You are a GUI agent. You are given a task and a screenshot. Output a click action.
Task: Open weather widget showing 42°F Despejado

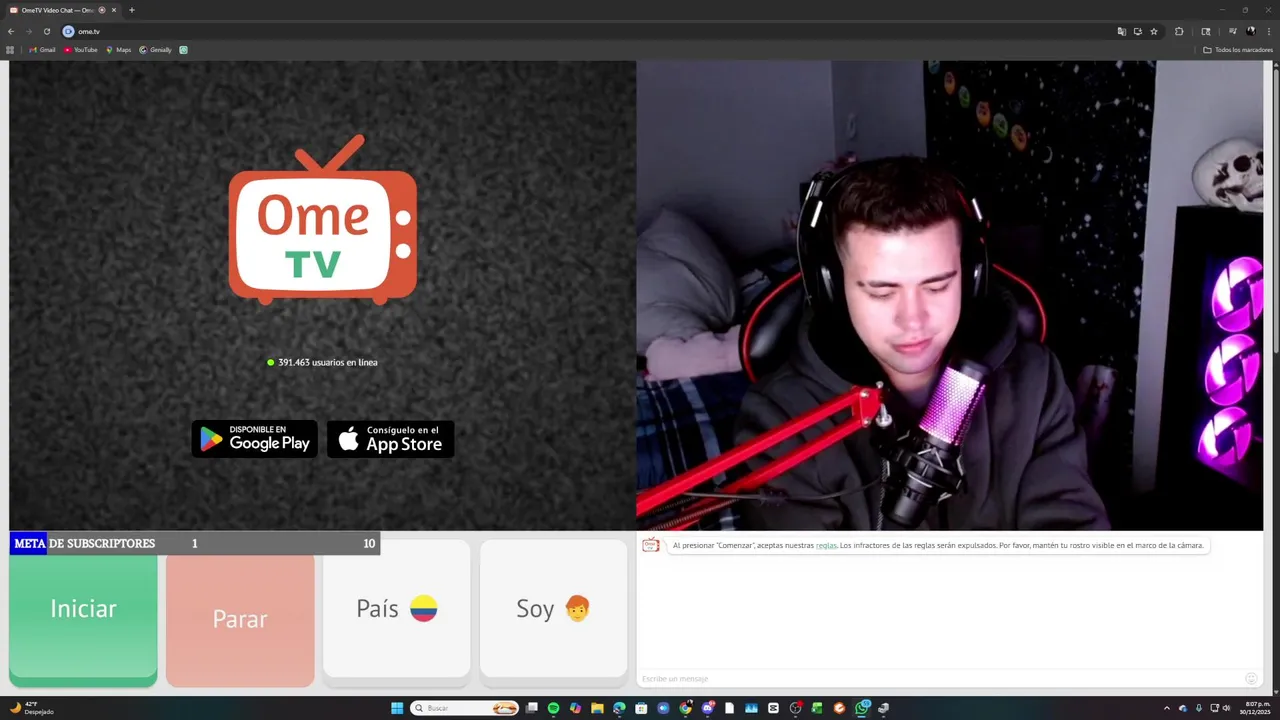pyautogui.click(x=32, y=708)
